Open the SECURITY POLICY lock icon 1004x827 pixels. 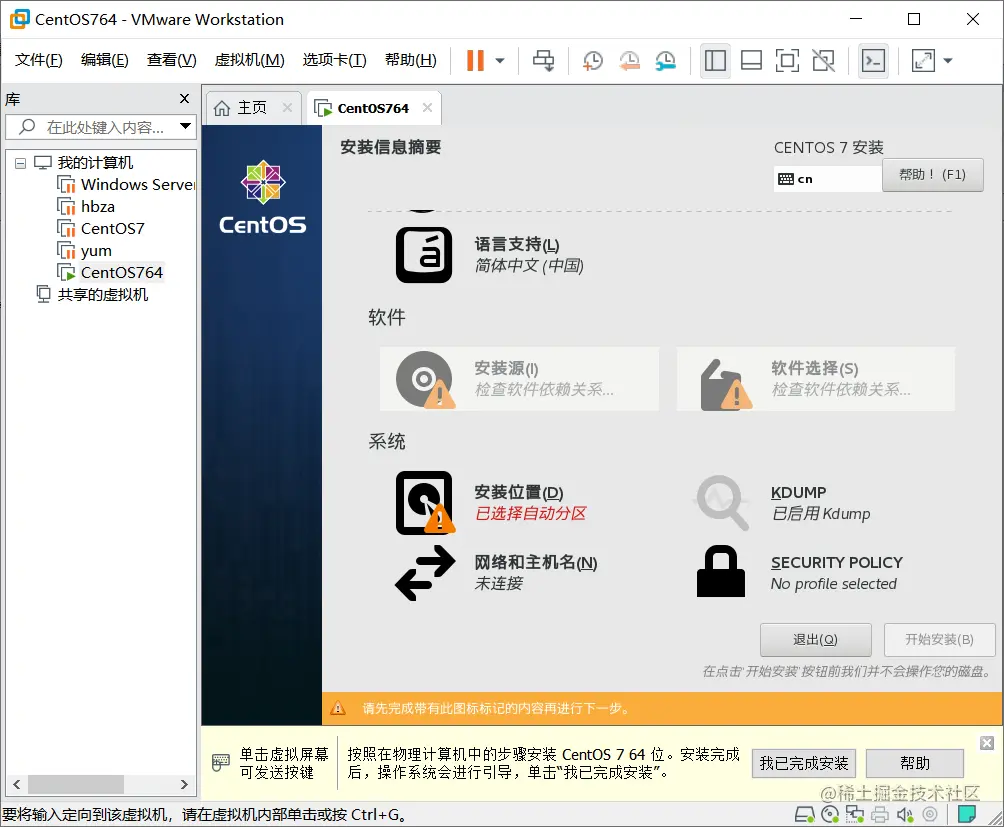click(x=721, y=572)
